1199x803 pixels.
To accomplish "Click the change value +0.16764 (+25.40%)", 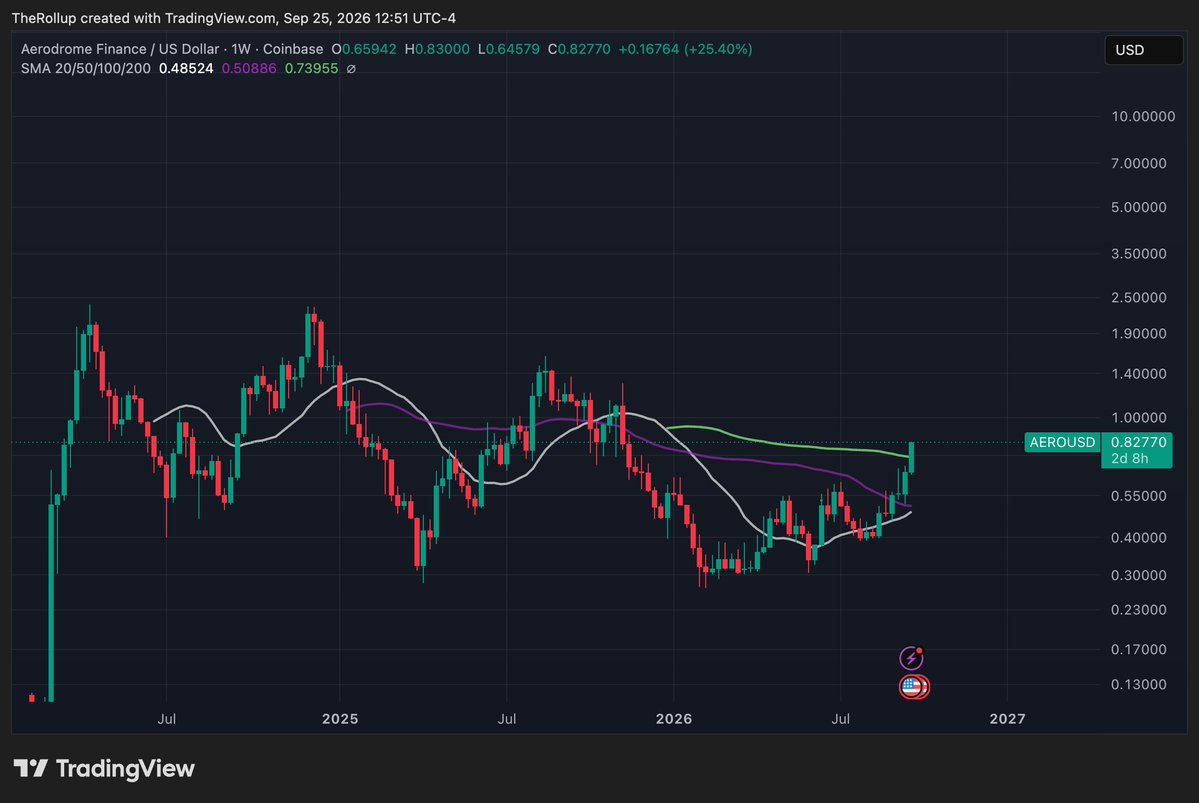I will coord(685,49).
